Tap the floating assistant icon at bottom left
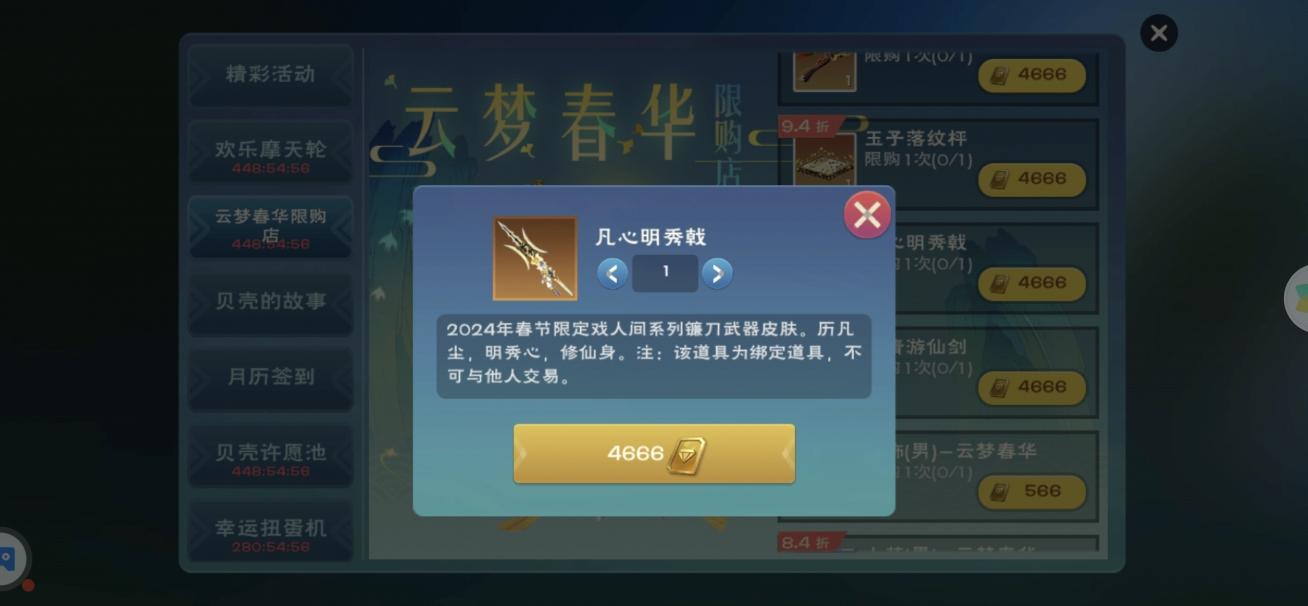This screenshot has width=1308, height=606. (10, 558)
